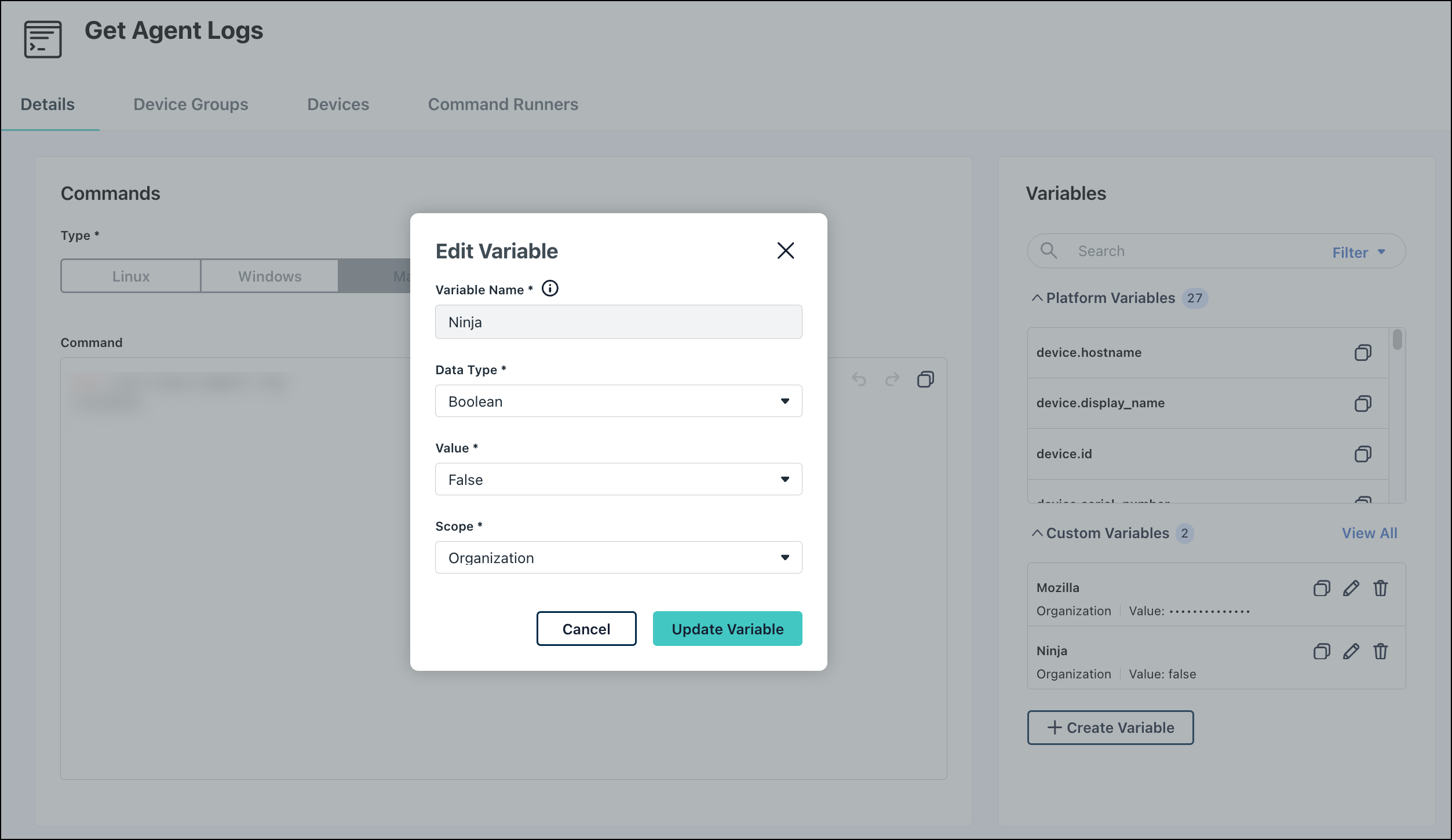The height and width of the screenshot is (840, 1452).
Task: Click the Variable Name info icon
Action: (x=550, y=288)
